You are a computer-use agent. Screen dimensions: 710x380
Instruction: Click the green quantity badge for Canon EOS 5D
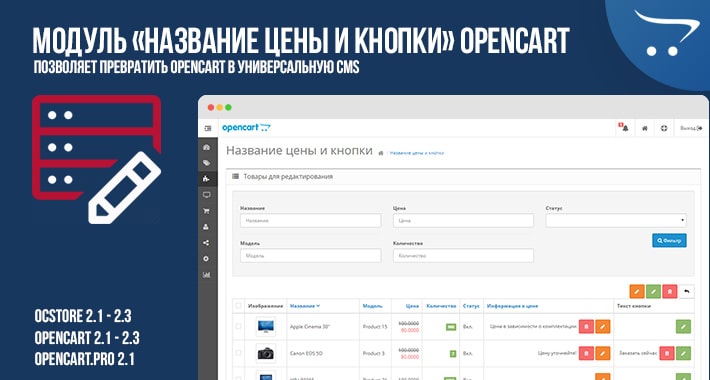(x=453, y=353)
